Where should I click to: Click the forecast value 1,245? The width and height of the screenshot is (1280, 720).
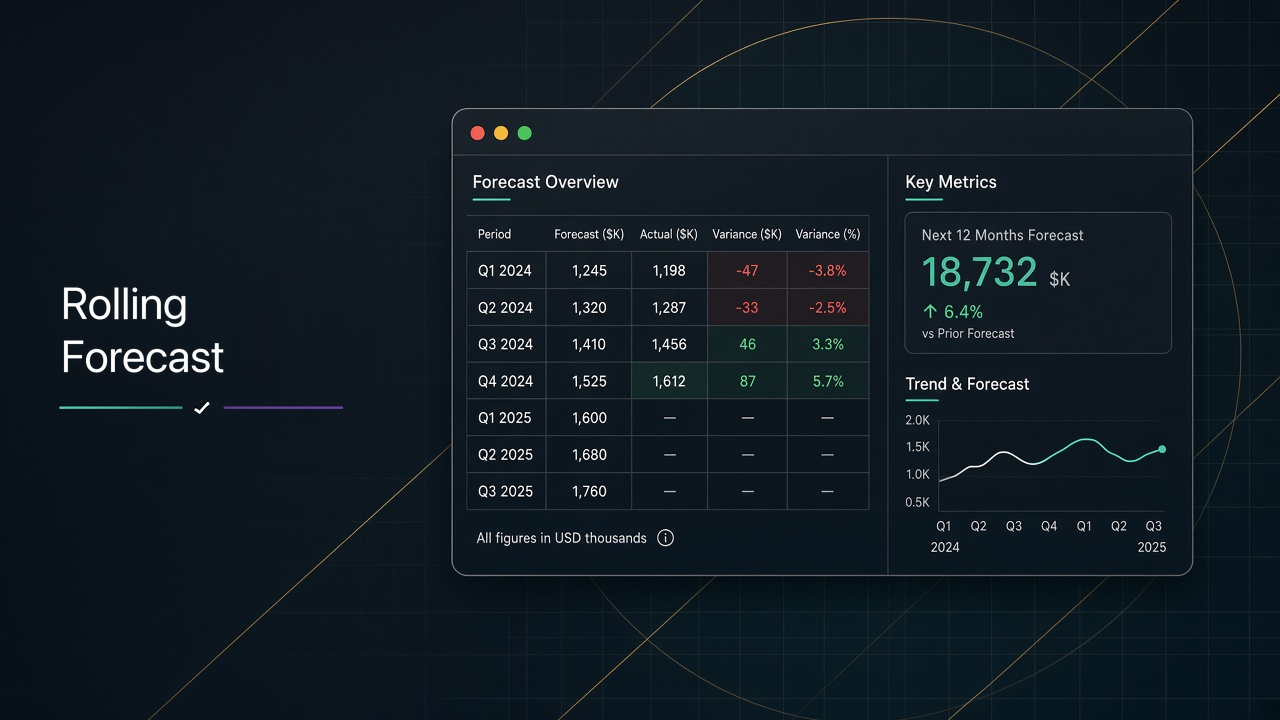pyautogui.click(x=590, y=270)
